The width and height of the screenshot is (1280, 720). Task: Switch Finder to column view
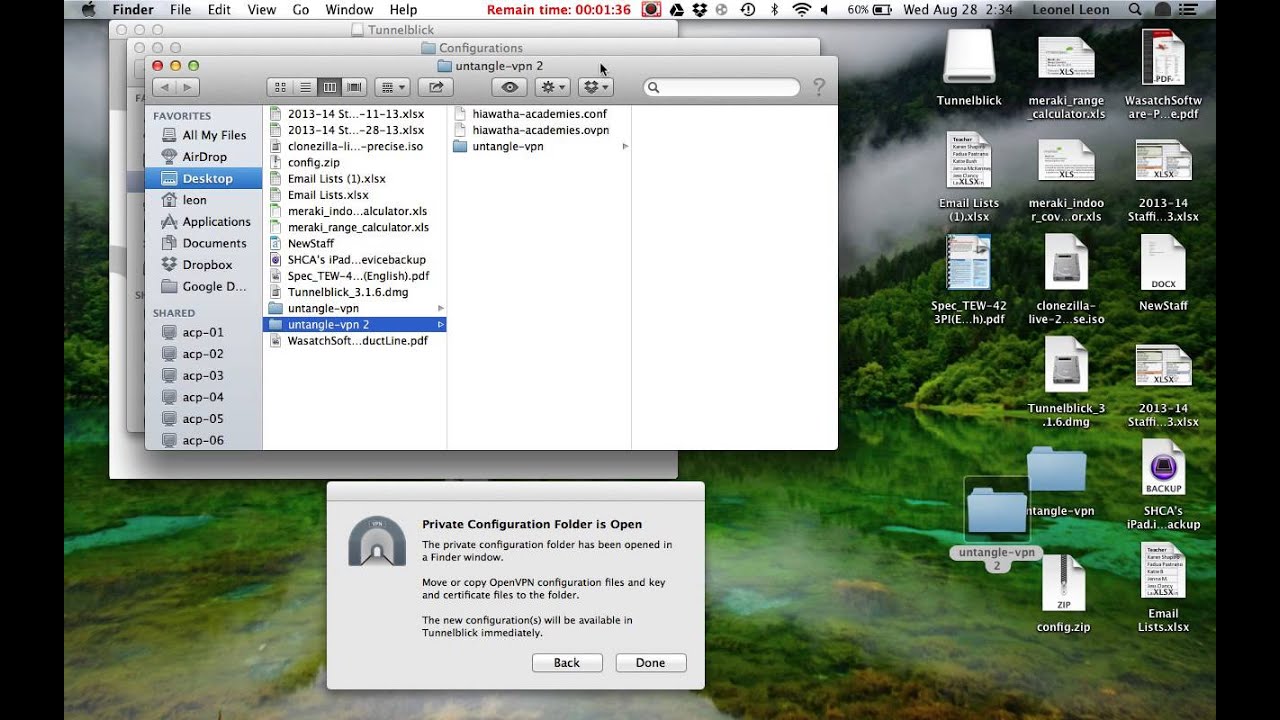(330, 88)
